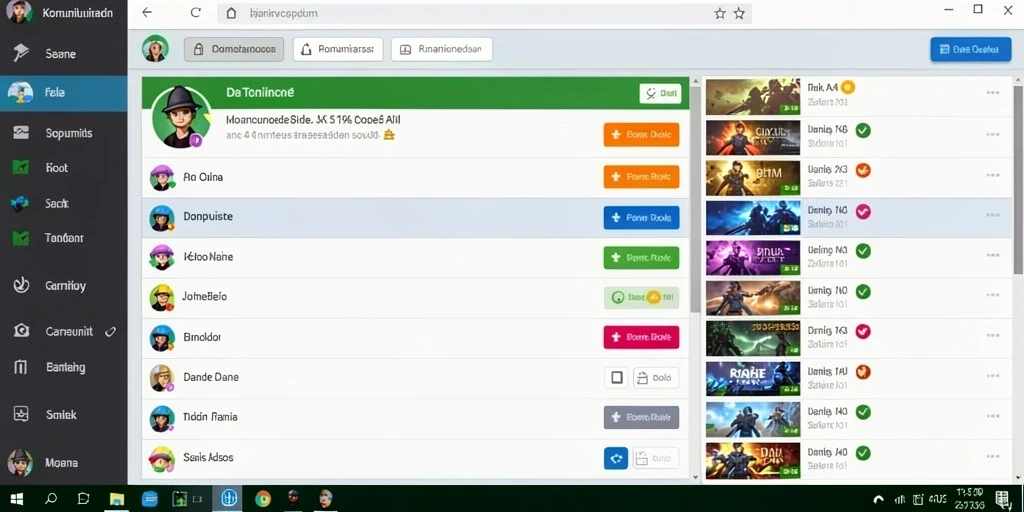The height and width of the screenshot is (512, 1024).
Task: Open the Chrome icon on the taskbar
Action: tap(263, 499)
